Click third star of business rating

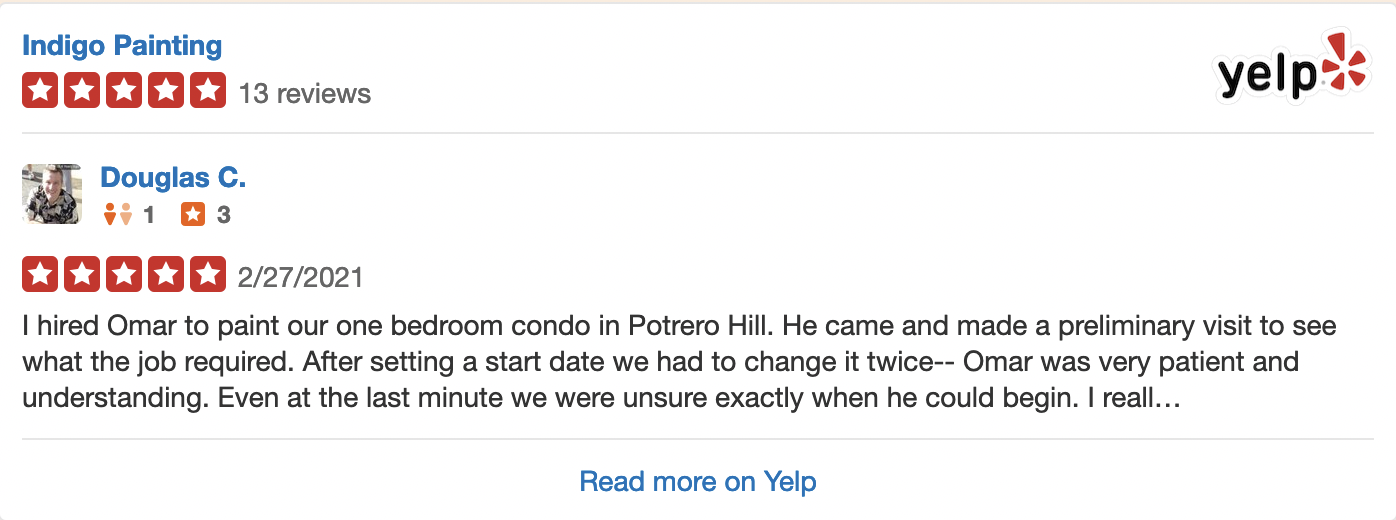click(124, 91)
